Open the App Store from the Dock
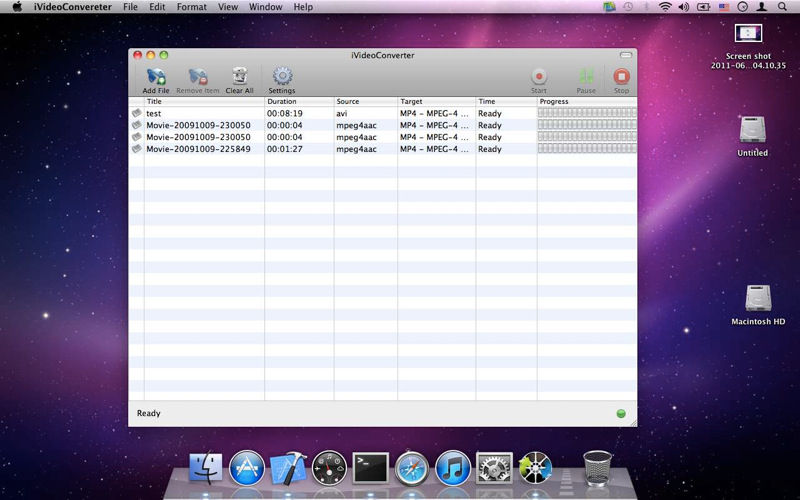Viewport: 800px width, 500px height. [247, 467]
